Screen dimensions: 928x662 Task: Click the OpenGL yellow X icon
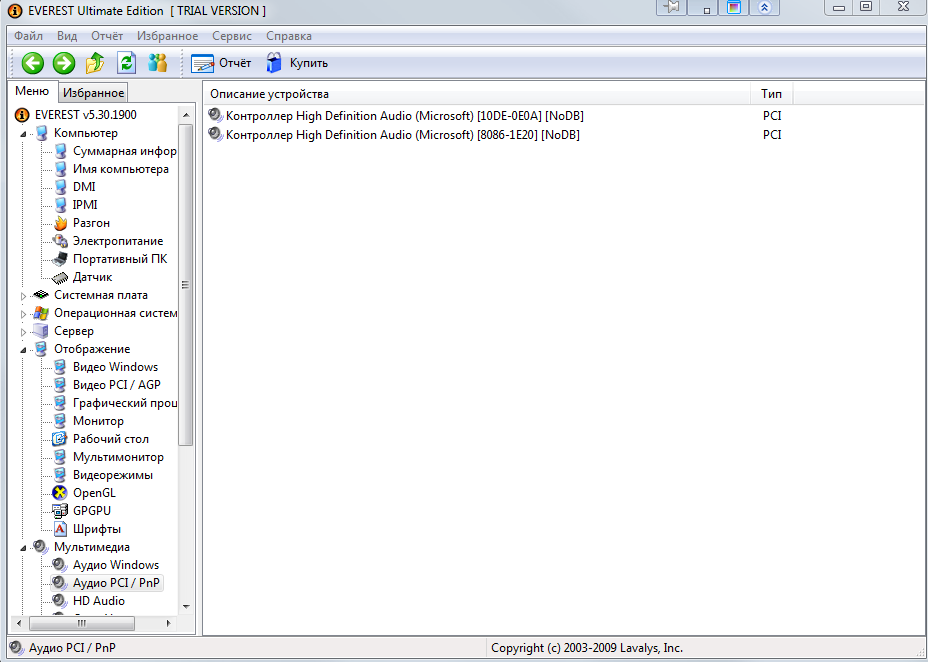point(60,493)
